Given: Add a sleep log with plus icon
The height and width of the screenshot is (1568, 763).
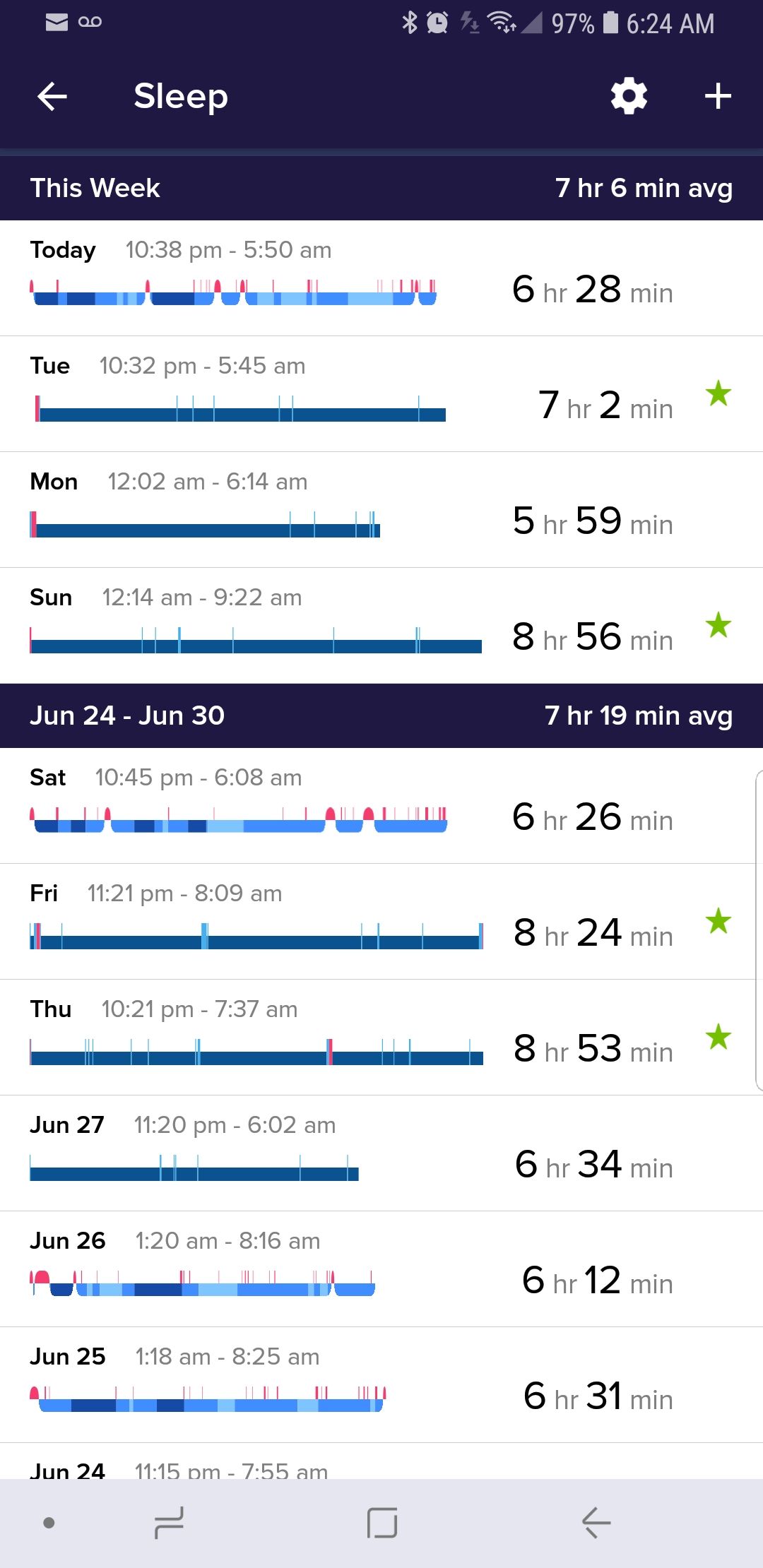Looking at the screenshot, I should [x=718, y=97].
